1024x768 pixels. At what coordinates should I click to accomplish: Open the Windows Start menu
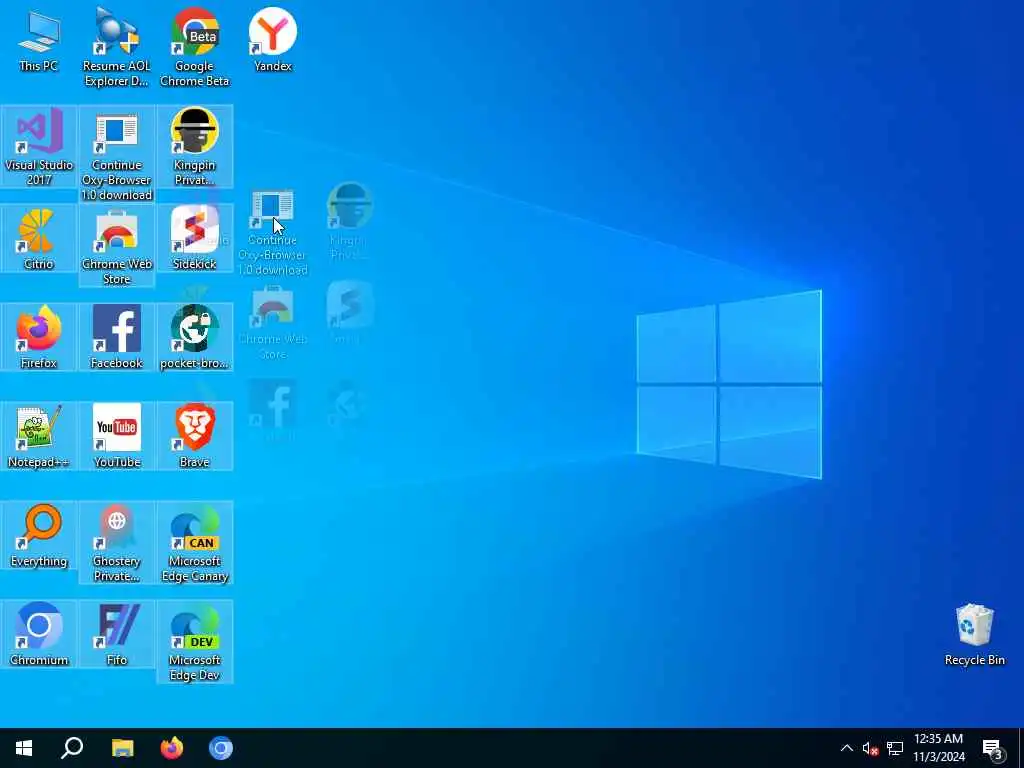[x=24, y=748]
